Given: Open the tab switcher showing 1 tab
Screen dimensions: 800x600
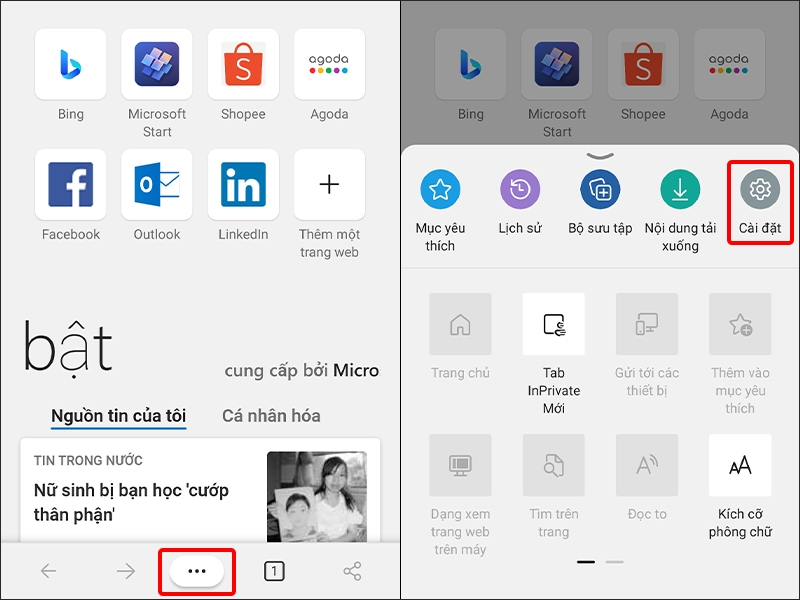Looking at the screenshot, I should click(x=275, y=570).
